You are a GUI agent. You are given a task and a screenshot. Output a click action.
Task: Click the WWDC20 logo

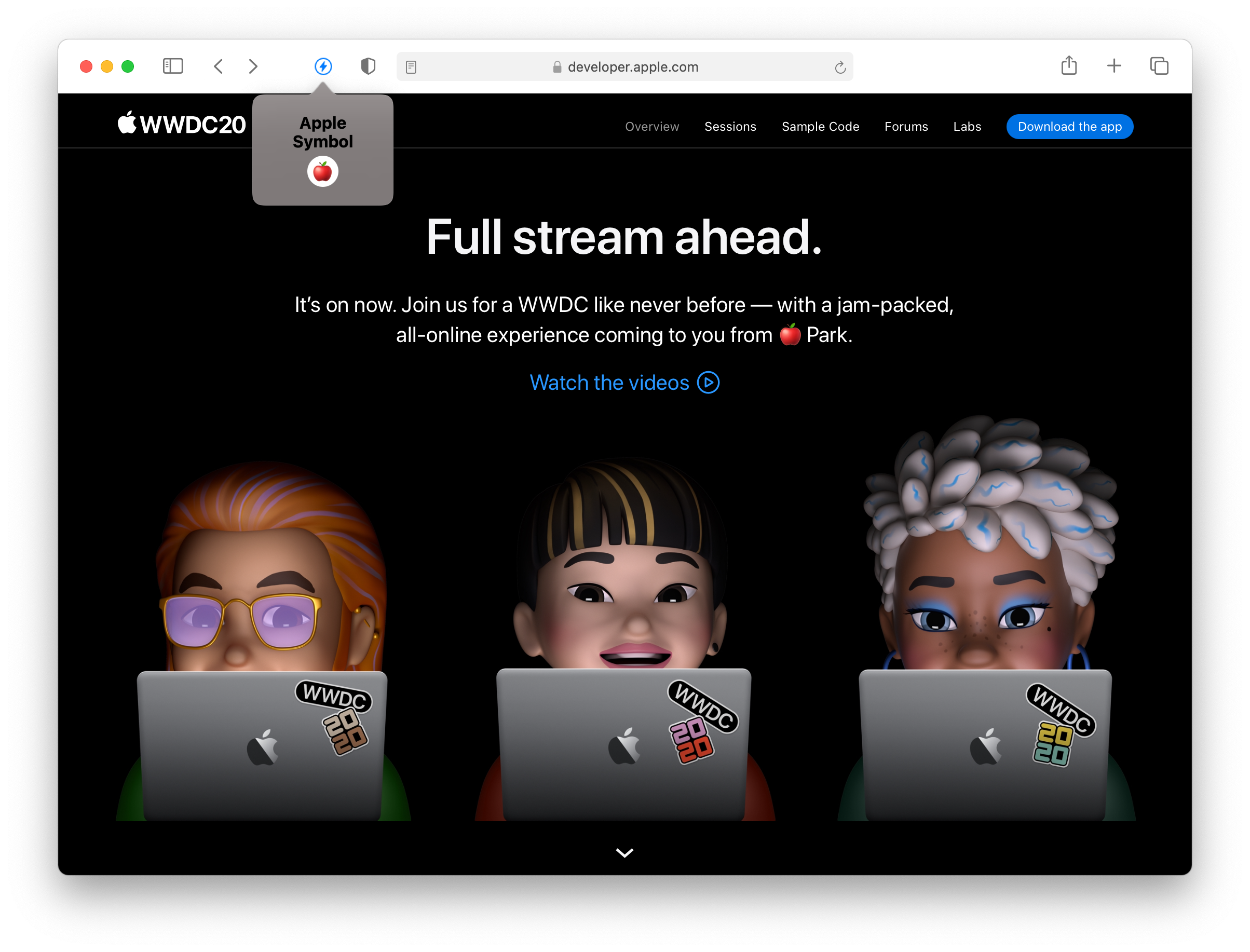pos(181,124)
